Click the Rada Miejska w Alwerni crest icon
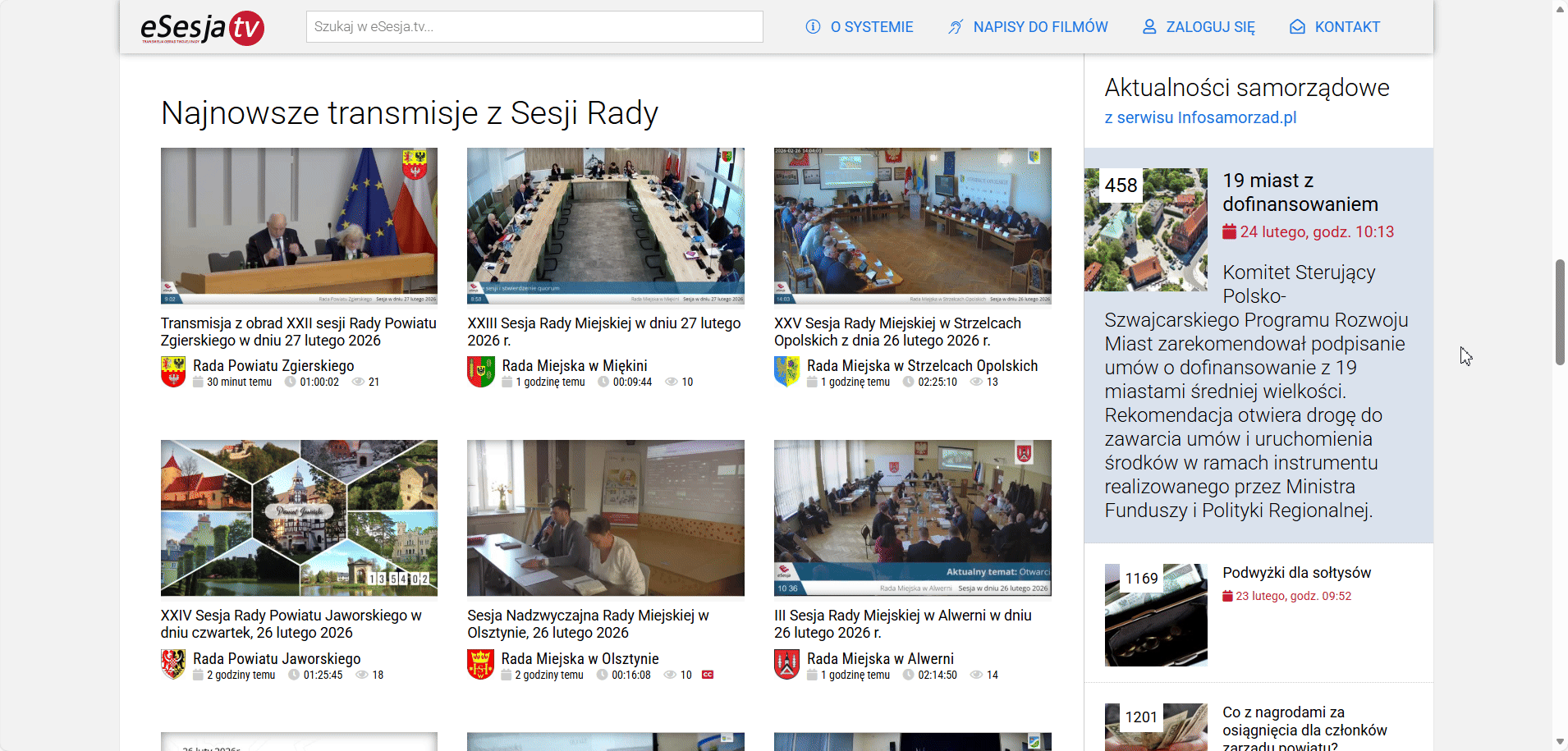This screenshot has width=1568, height=751. (x=786, y=665)
